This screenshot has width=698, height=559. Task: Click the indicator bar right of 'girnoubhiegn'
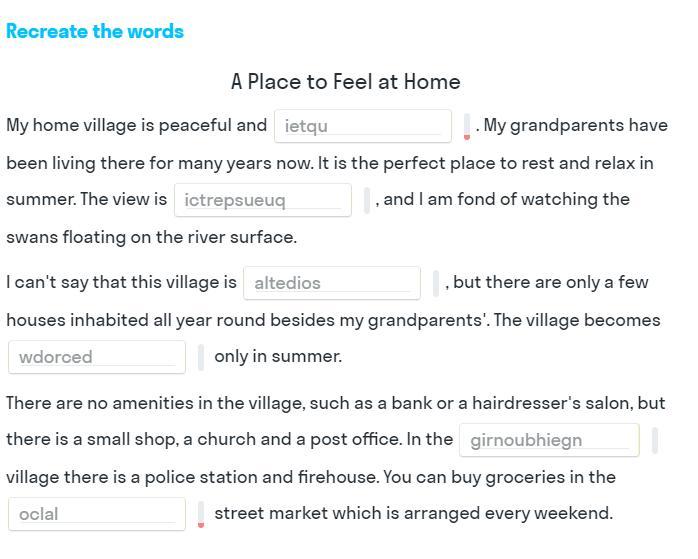click(x=655, y=440)
